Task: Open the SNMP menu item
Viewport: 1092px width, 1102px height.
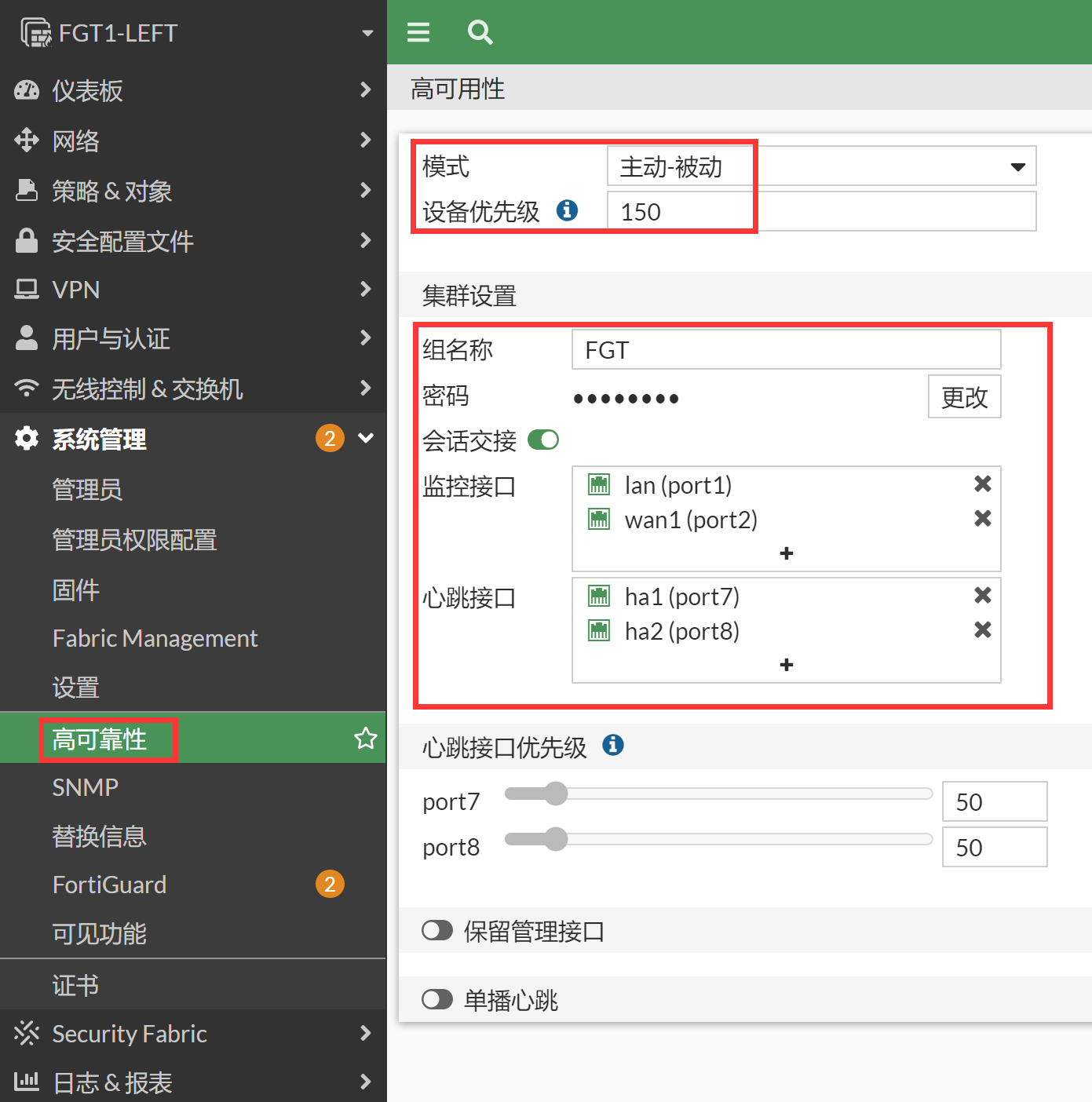Action: point(86,787)
